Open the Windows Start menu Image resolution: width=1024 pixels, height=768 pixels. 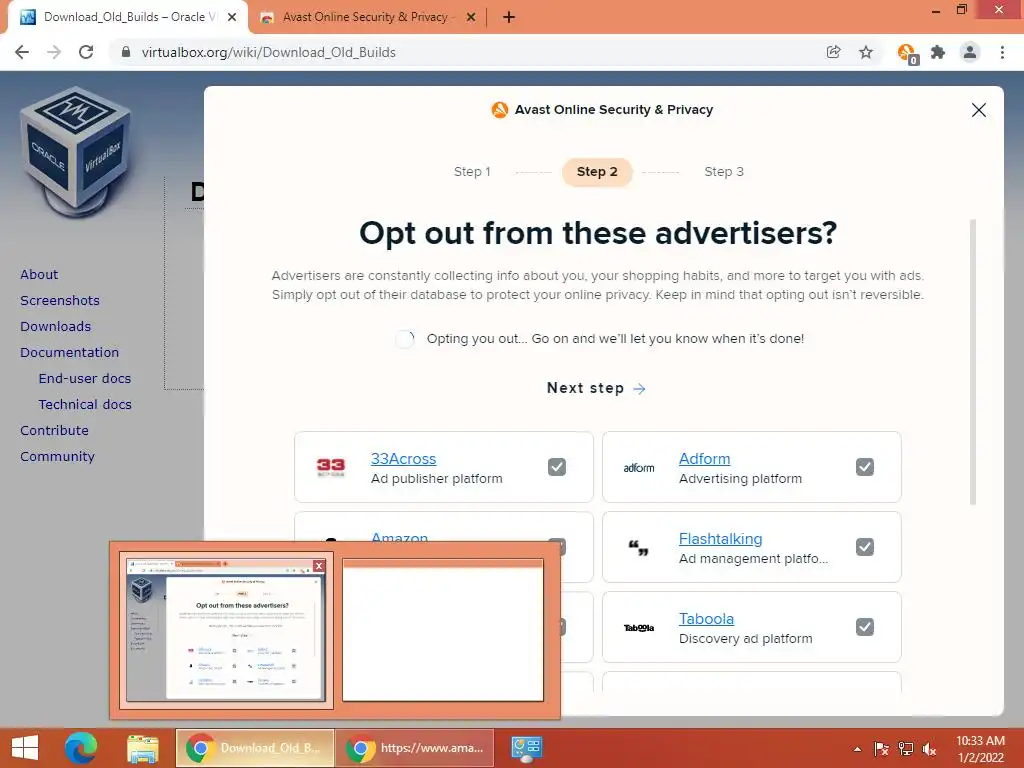tap(25, 748)
